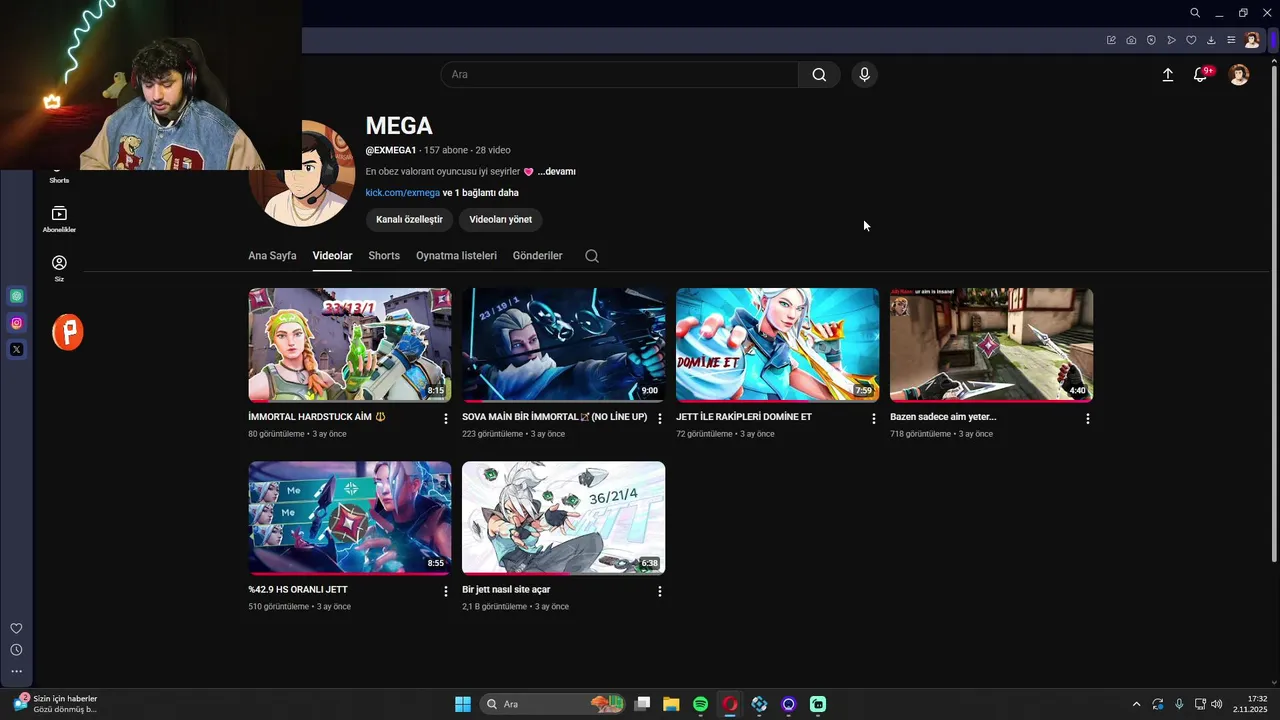Click the browser tab search magnifier
This screenshot has width=1280, height=720.
[x=1195, y=13]
